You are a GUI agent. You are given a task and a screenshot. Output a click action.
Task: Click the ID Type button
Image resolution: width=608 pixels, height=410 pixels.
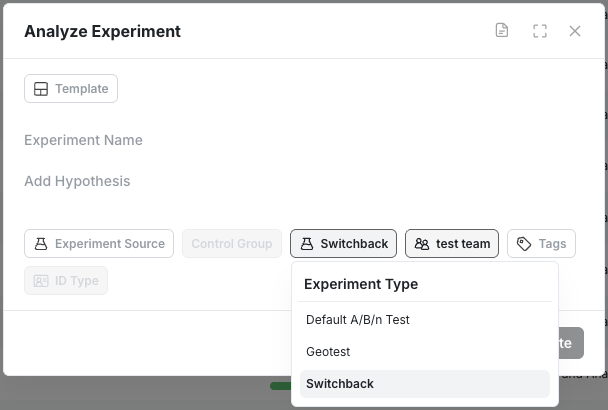[66, 280]
